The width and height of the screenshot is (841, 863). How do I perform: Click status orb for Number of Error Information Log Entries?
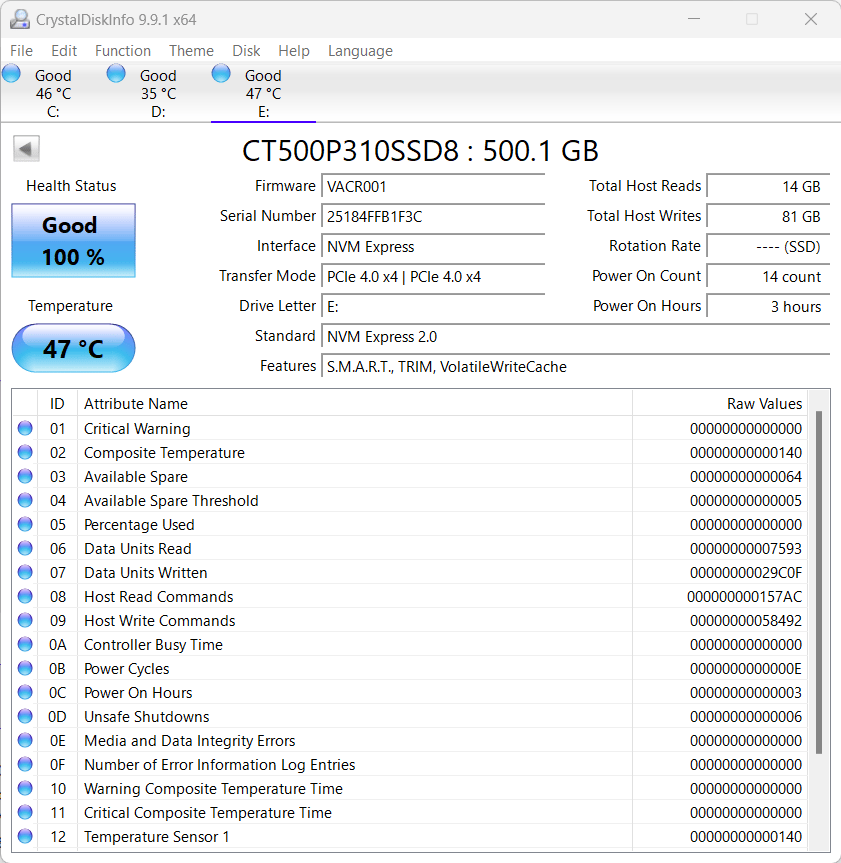pos(25,764)
